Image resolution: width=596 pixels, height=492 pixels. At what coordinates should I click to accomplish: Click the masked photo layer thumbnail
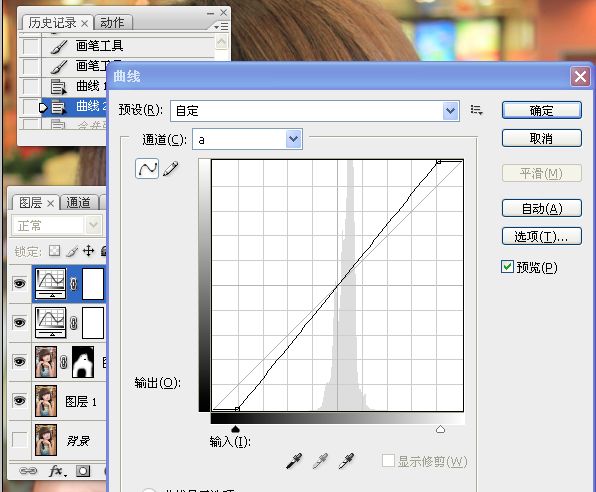pos(46,362)
